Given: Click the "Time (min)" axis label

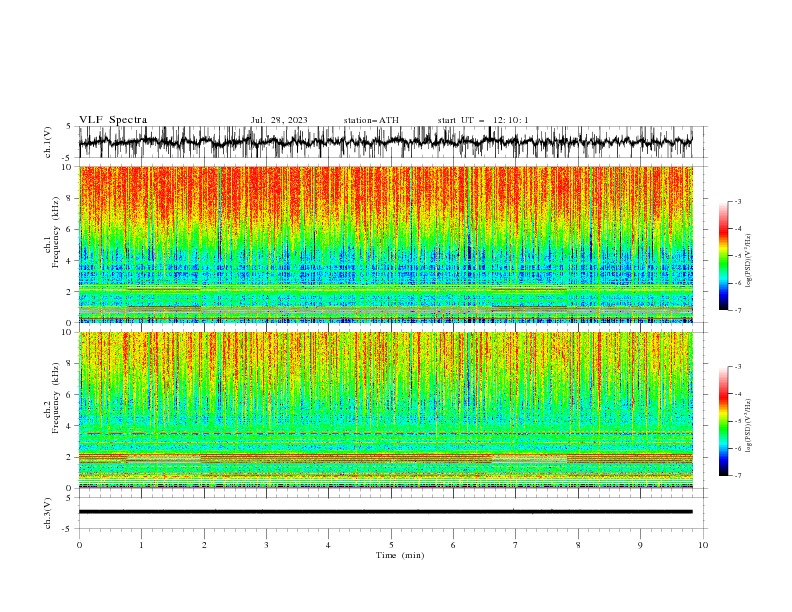Looking at the screenshot, I should click(x=400, y=555).
